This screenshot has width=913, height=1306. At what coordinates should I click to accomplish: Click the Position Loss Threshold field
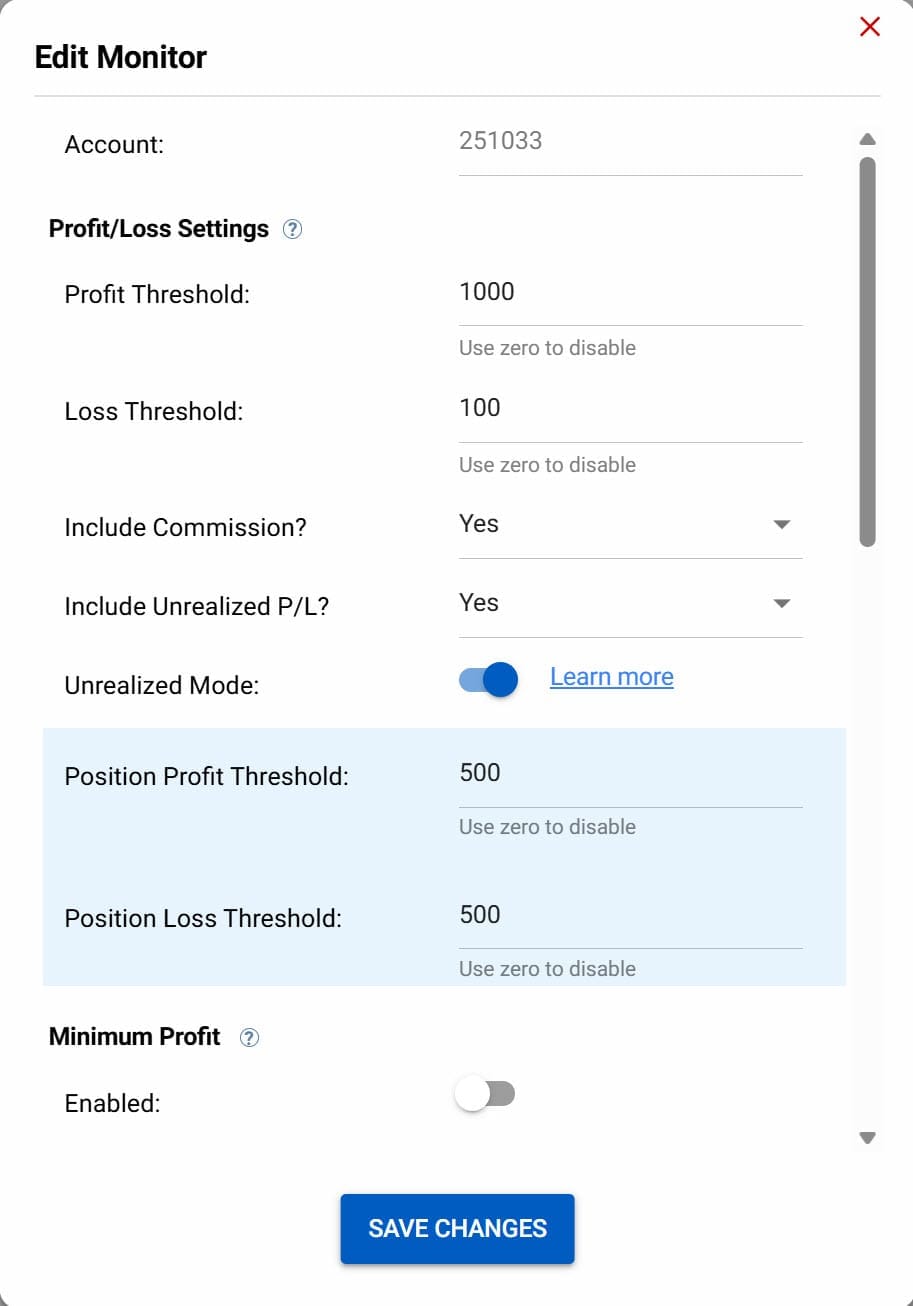click(630, 916)
